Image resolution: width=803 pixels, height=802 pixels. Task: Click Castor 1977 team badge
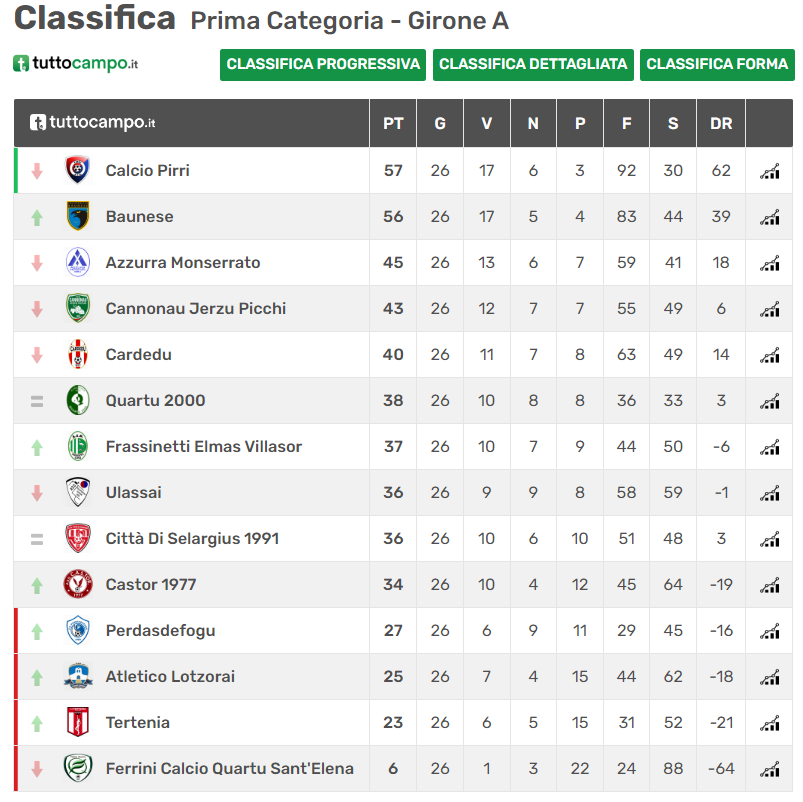[78, 584]
